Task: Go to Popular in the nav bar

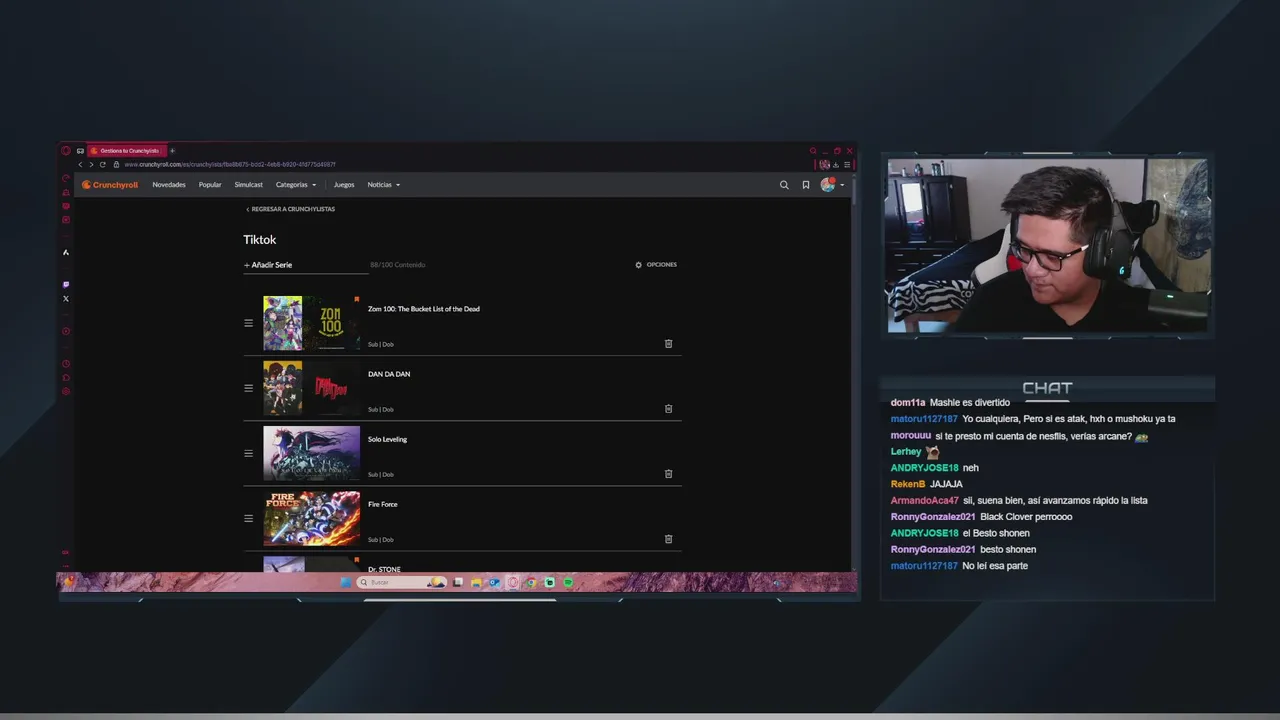Action: pos(210,185)
